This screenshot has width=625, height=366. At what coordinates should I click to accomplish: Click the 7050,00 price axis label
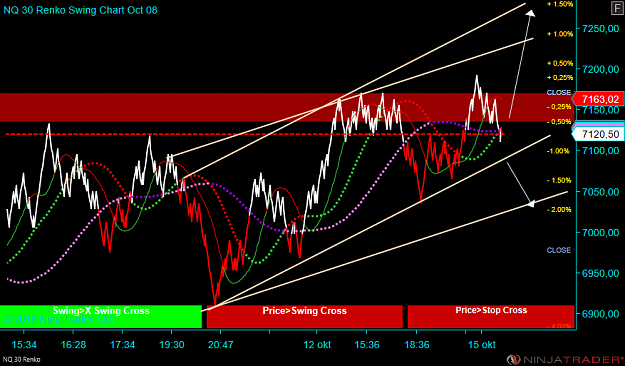click(601, 192)
